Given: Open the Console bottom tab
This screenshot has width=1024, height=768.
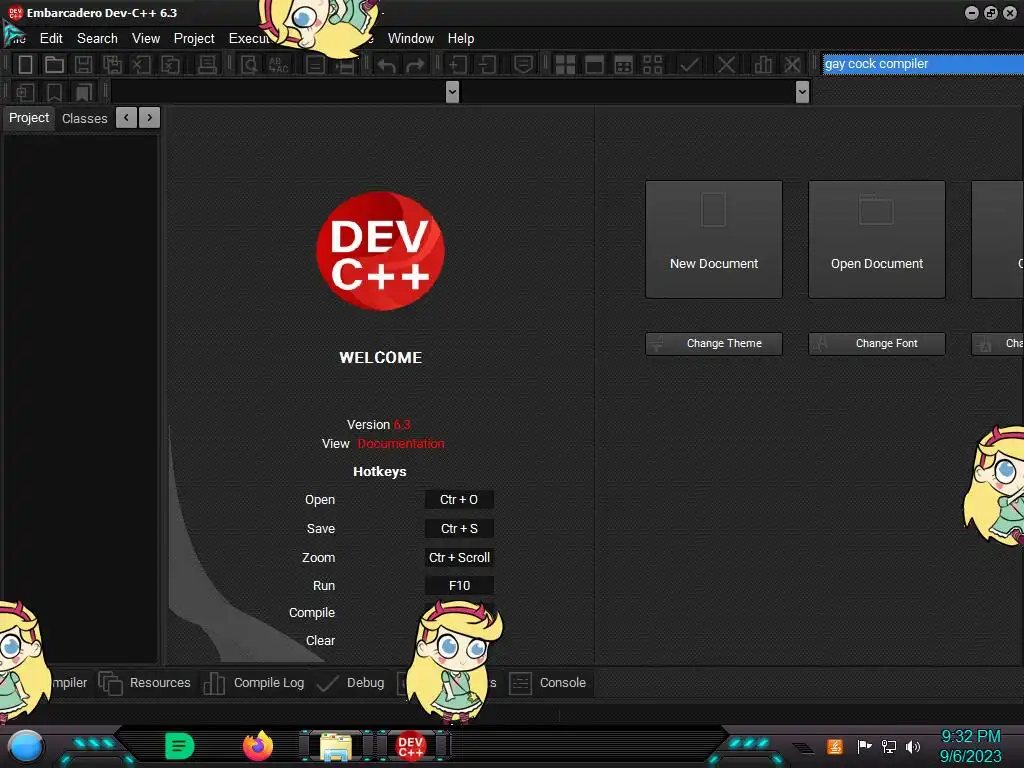Looking at the screenshot, I should [548, 682].
